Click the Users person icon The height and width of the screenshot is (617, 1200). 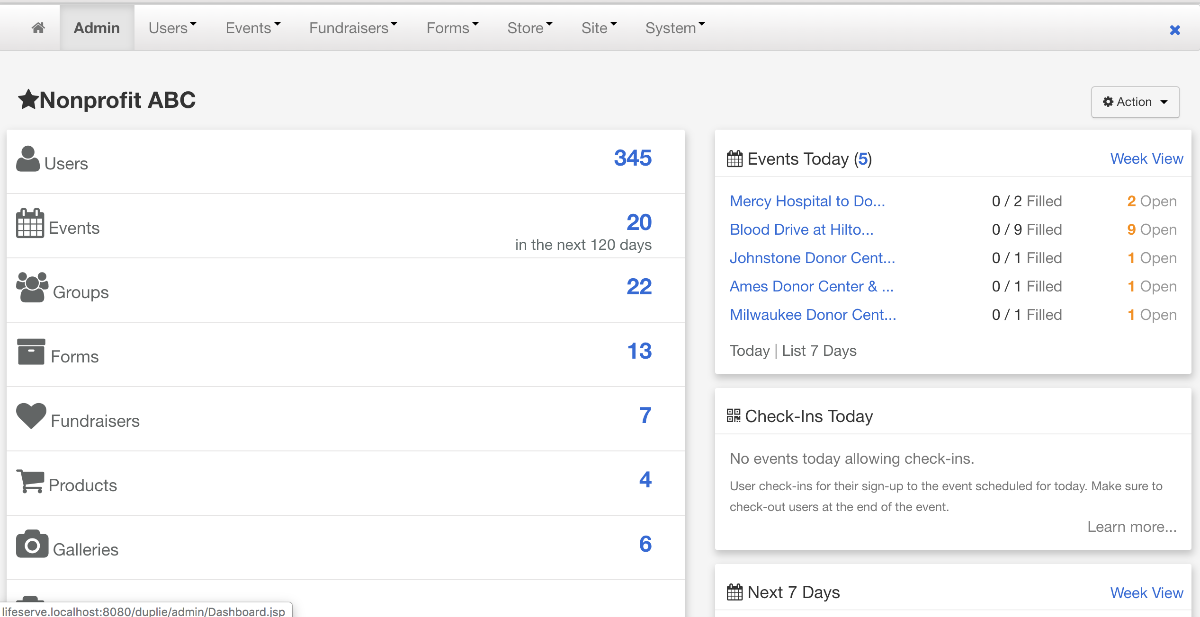coord(28,159)
